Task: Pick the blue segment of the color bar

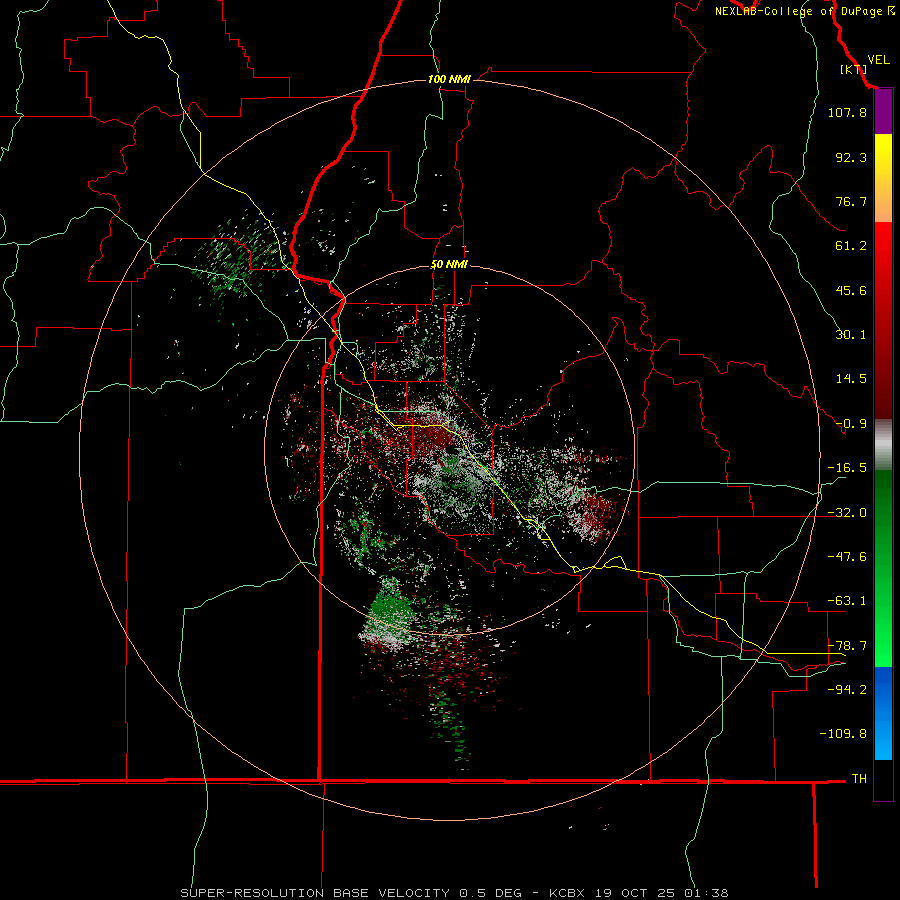Action: 883,713
